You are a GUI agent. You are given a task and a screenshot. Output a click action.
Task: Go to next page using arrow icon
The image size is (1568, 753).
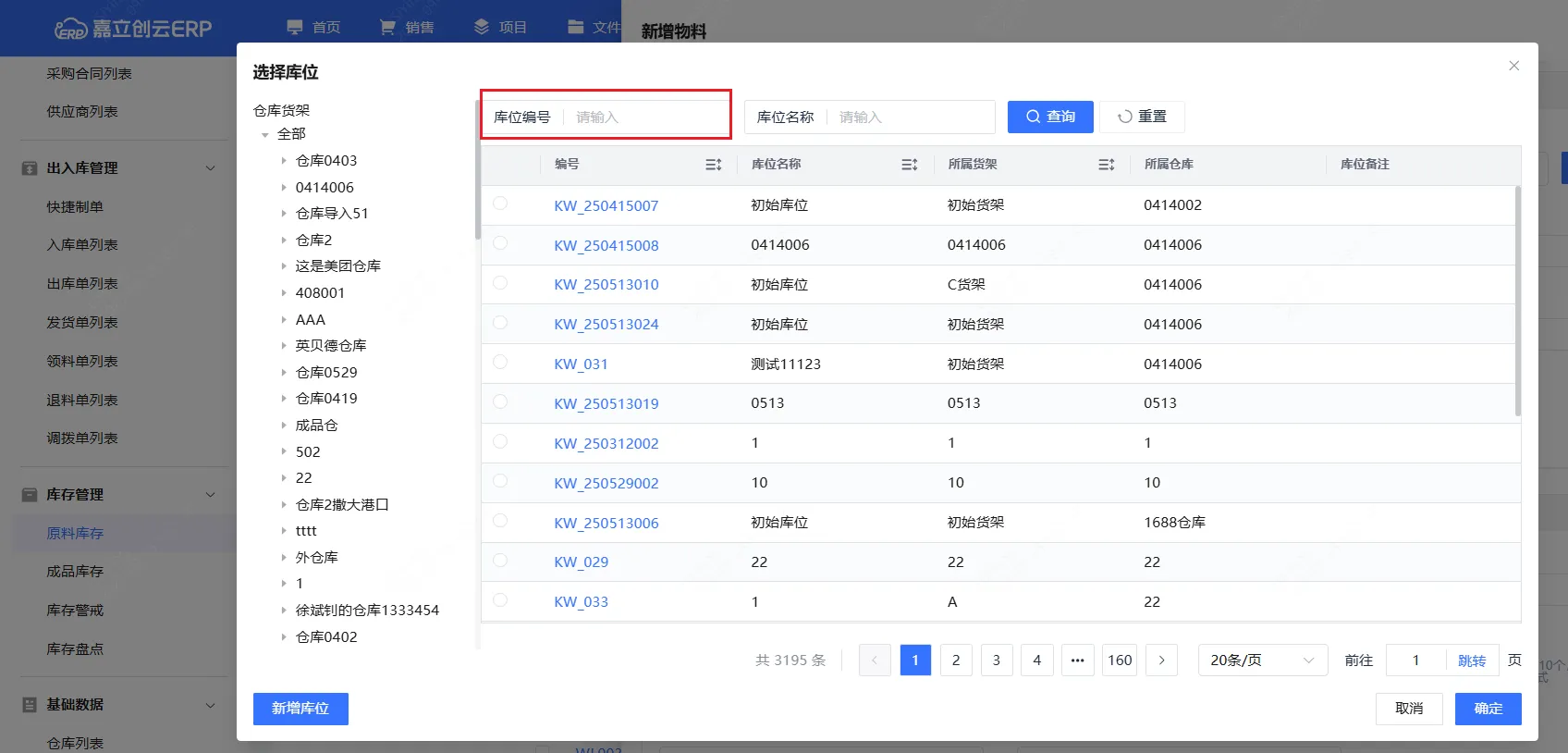pyautogui.click(x=1161, y=660)
